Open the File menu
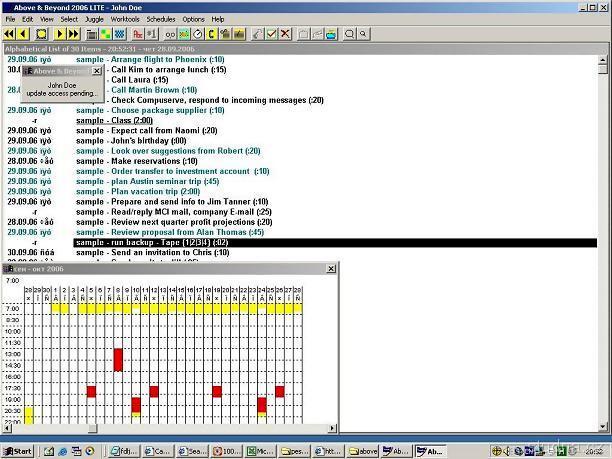Viewport: 612px width, 459px height. tap(10, 19)
